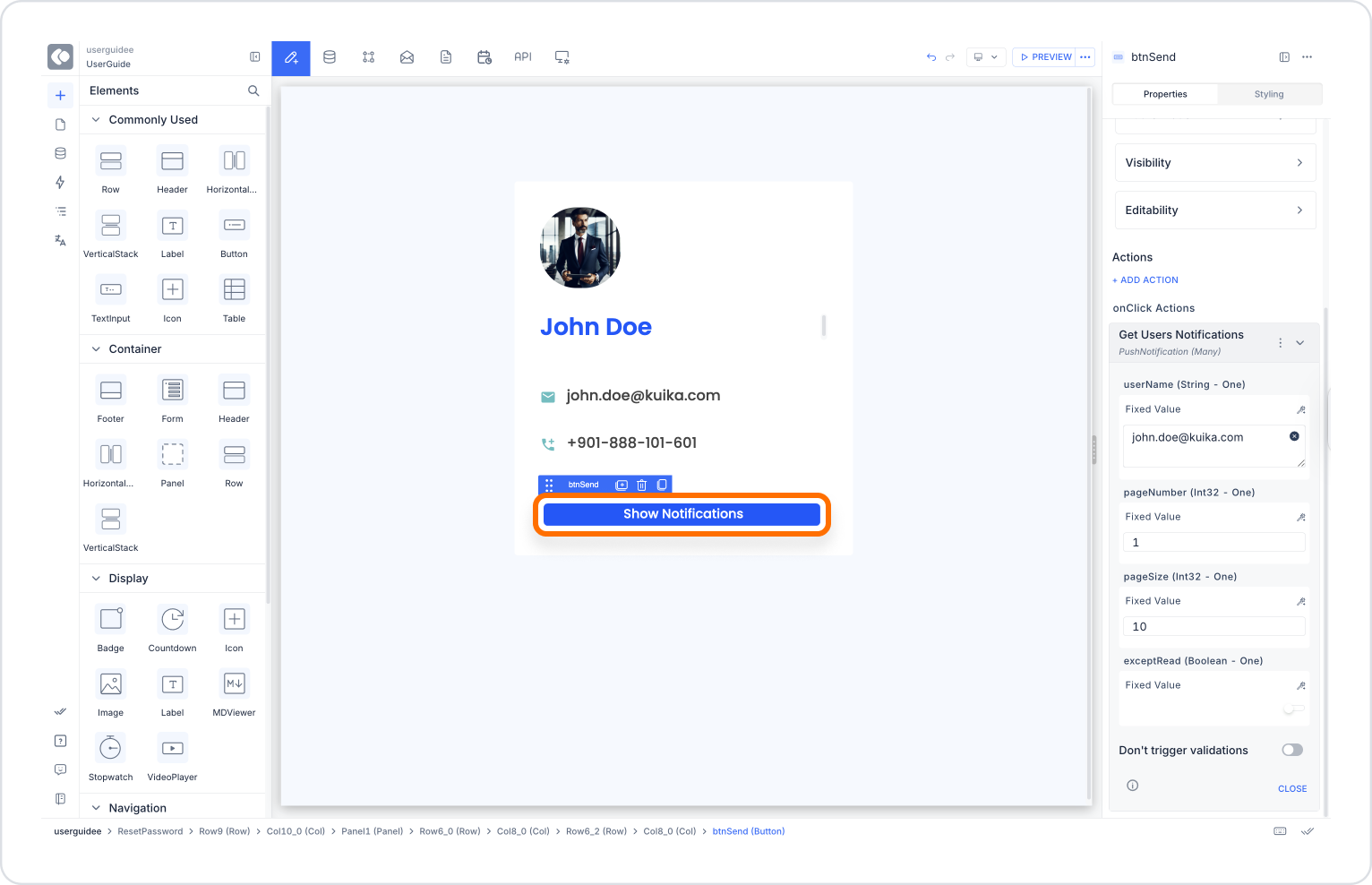
Task: Clear the userName john.doe@kuika.com value
Action: 1294,436
